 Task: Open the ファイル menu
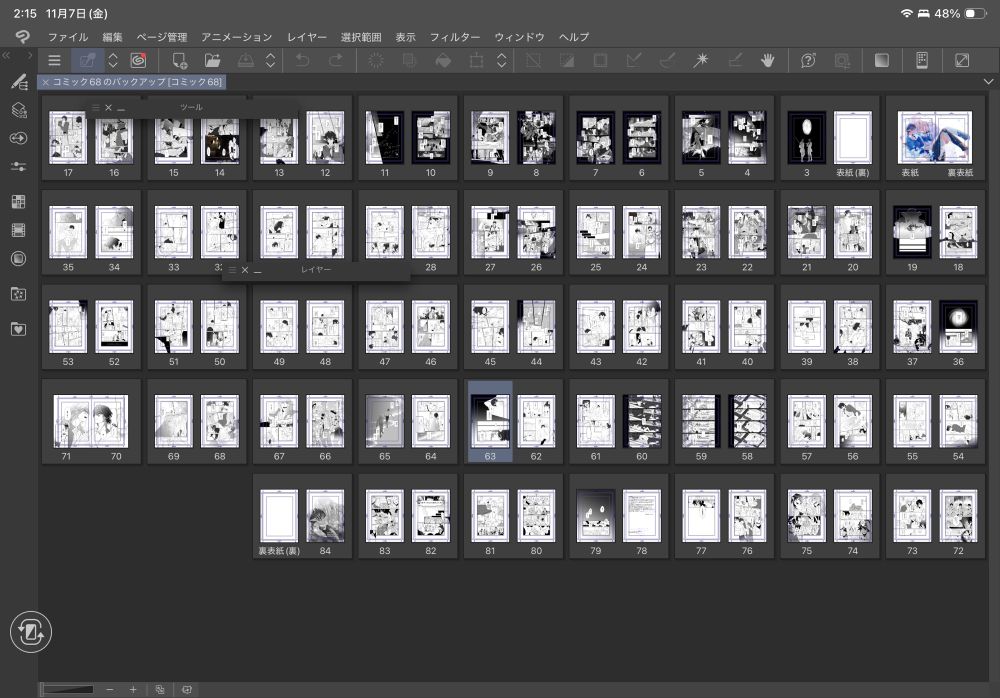point(68,37)
